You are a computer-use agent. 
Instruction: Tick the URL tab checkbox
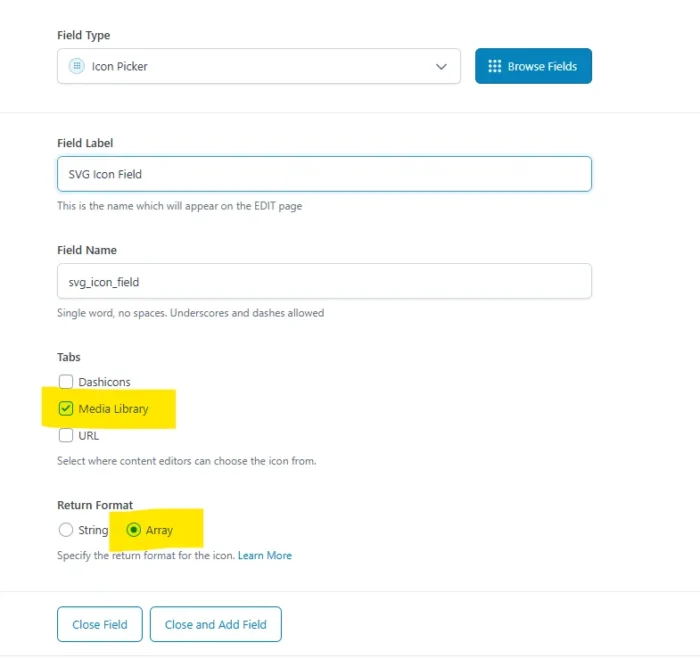click(66, 435)
